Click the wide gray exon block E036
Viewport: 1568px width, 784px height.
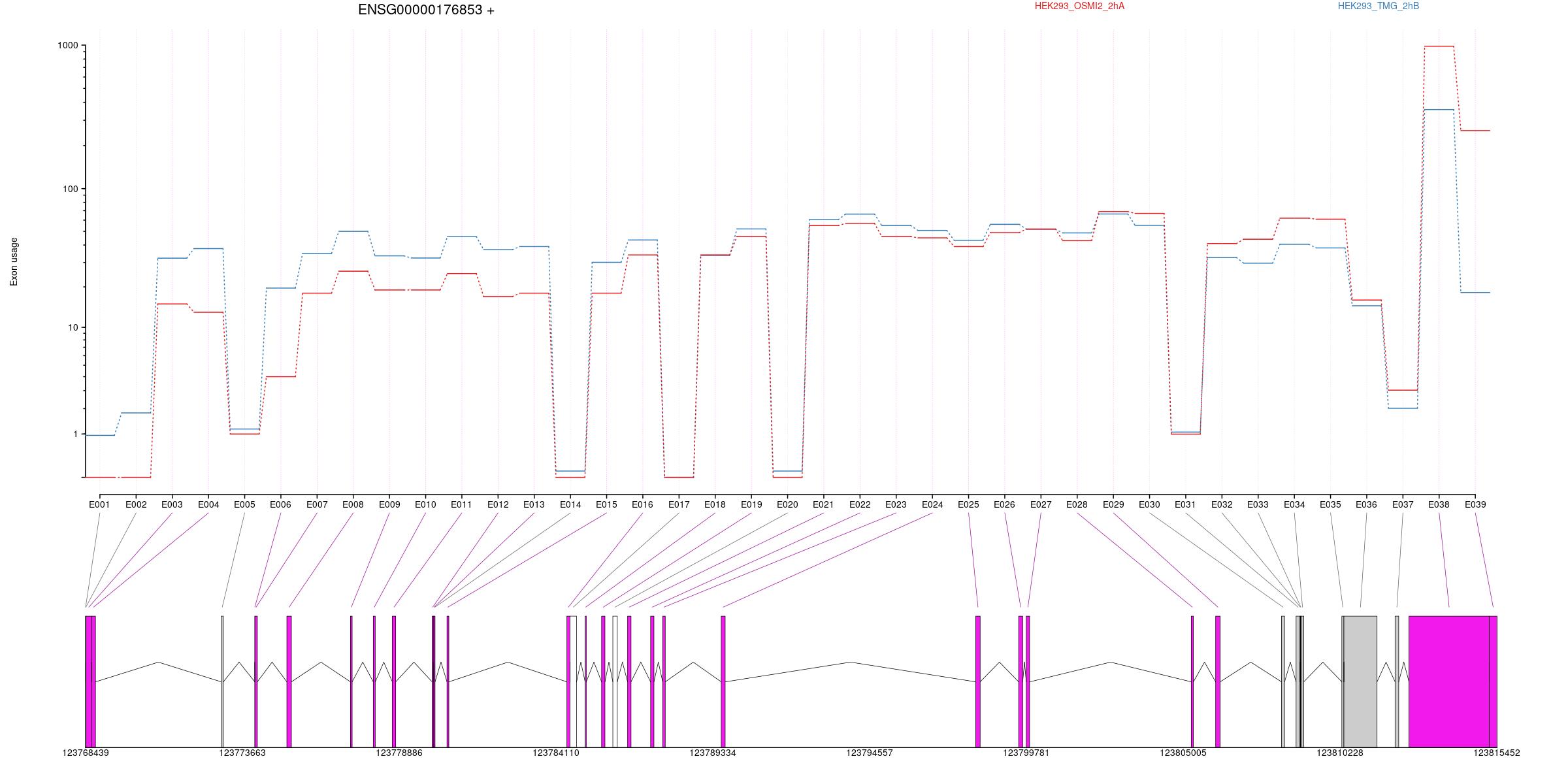tap(1360, 681)
